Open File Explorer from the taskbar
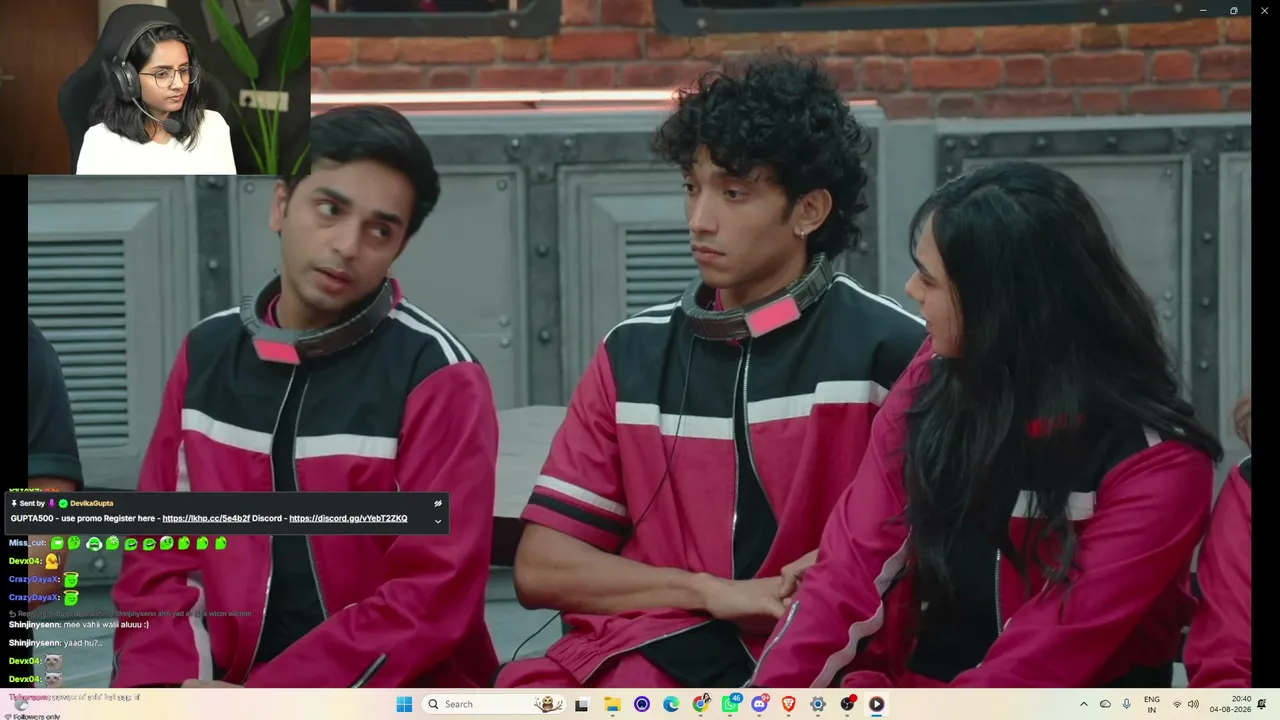 pyautogui.click(x=612, y=704)
